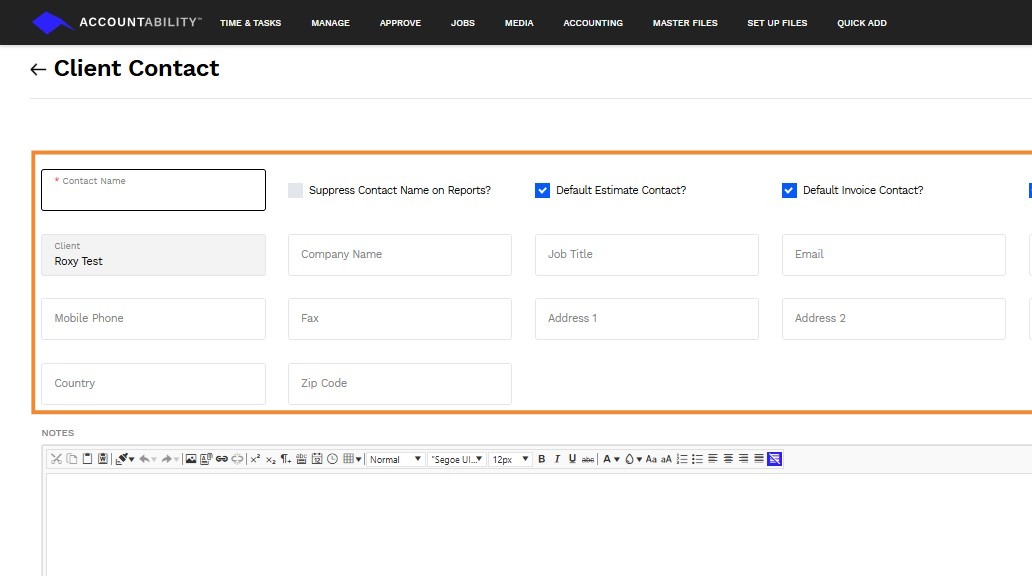This screenshot has width=1032, height=576.
Task: Open the Manage menu
Action: point(330,23)
